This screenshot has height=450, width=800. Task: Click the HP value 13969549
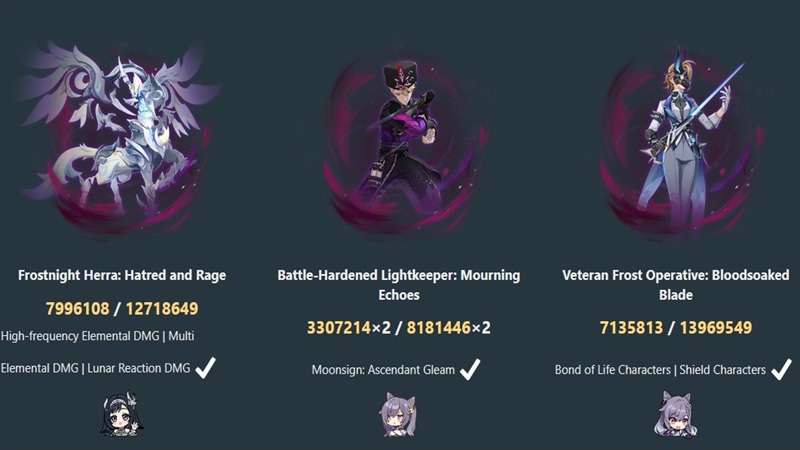point(716,328)
